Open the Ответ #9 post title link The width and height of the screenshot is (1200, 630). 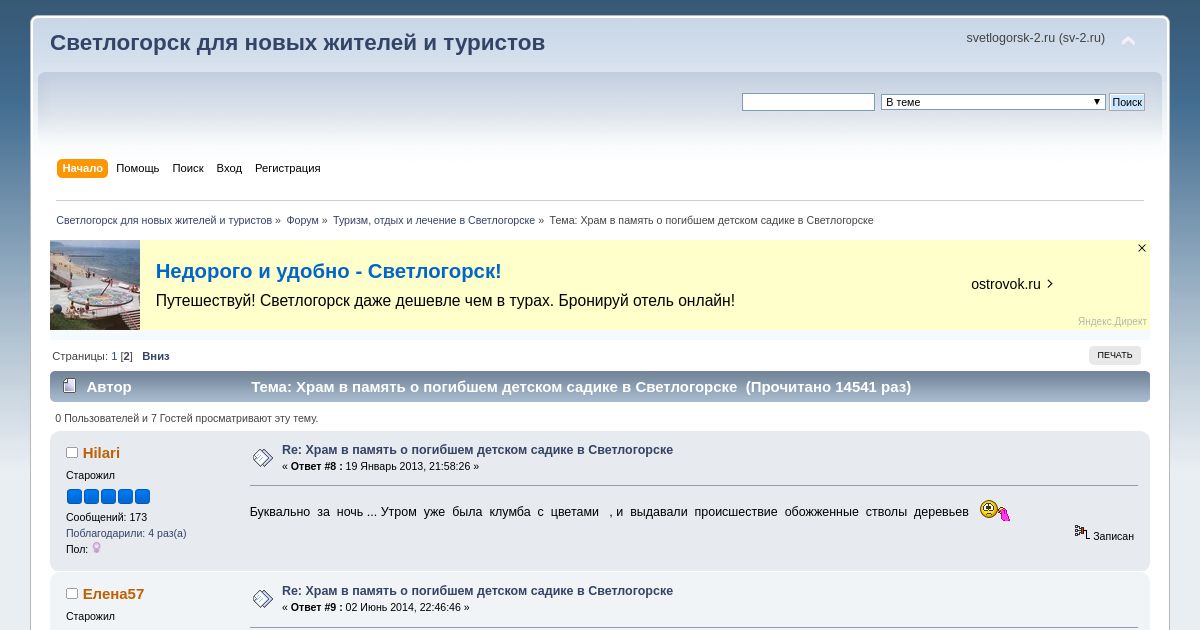477,591
